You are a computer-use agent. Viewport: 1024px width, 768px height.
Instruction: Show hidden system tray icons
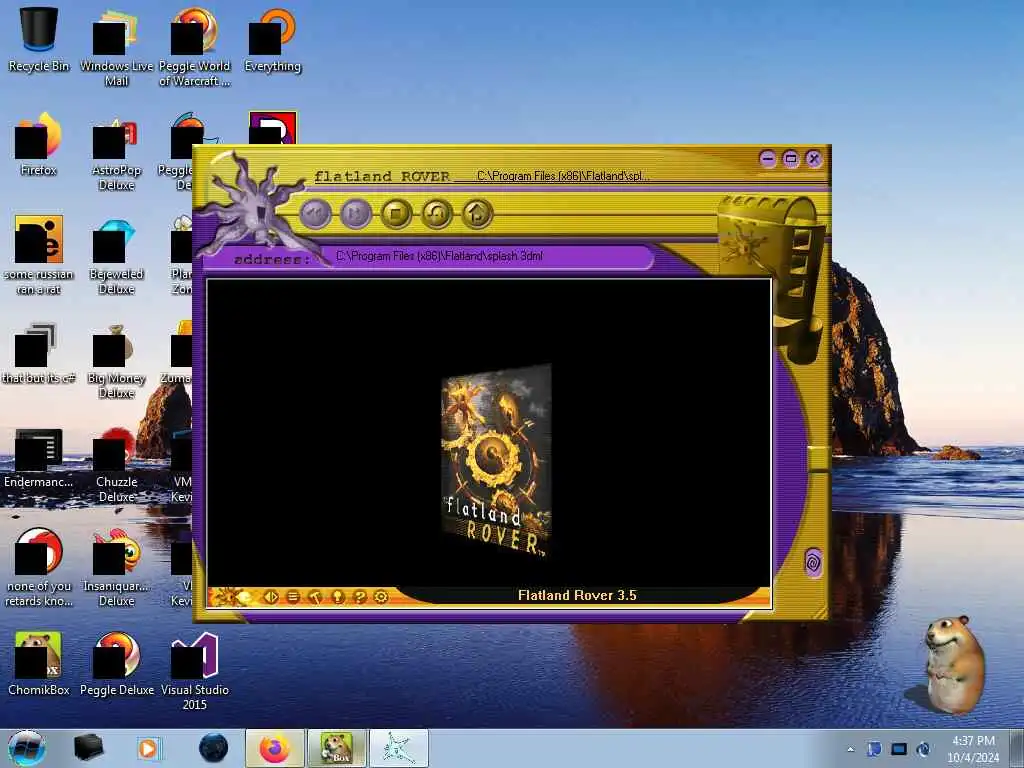click(x=850, y=750)
